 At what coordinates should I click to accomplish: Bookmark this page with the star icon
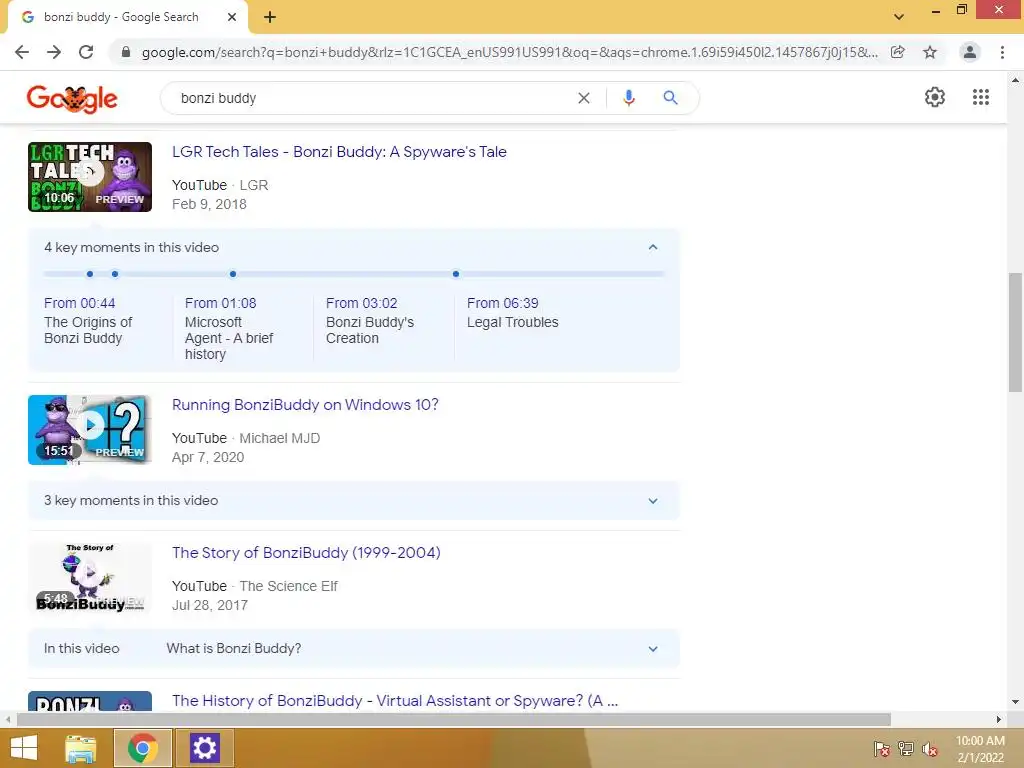[x=930, y=52]
